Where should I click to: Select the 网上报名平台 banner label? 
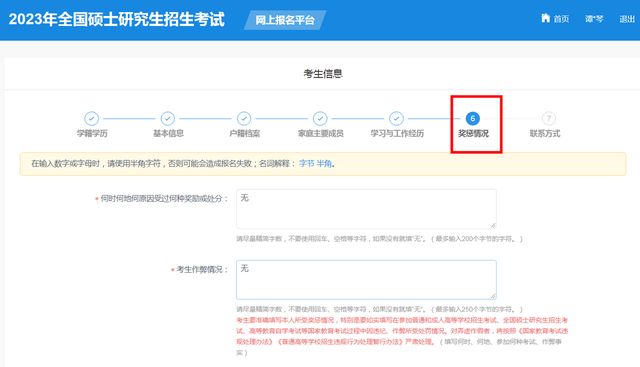pyautogui.click(x=285, y=20)
